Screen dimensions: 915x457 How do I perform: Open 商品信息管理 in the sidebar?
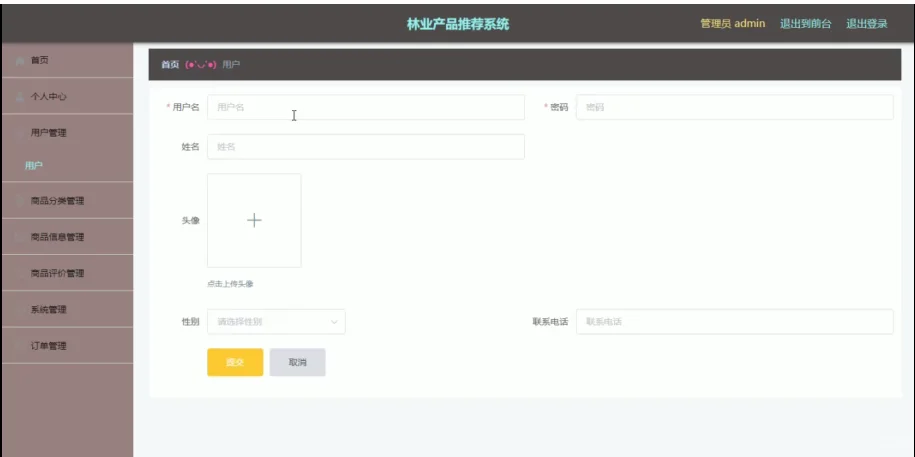(x=67, y=237)
